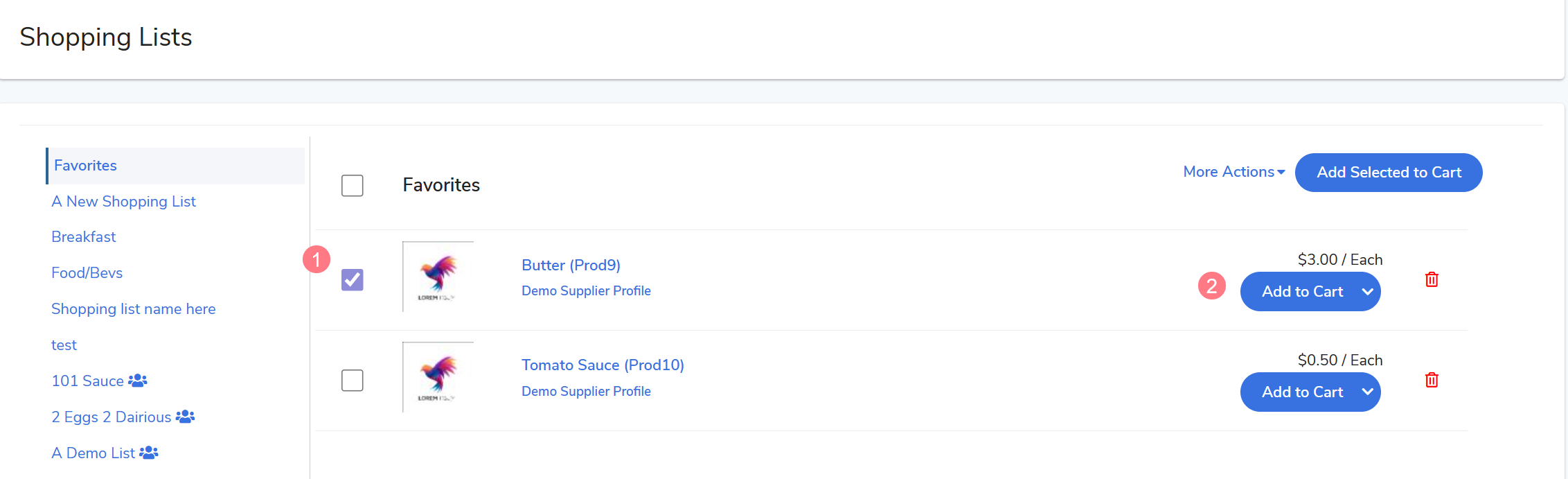The height and width of the screenshot is (479, 1568).
Task: Click shared-group icon next to A Demo List
Action: [149, 453]
